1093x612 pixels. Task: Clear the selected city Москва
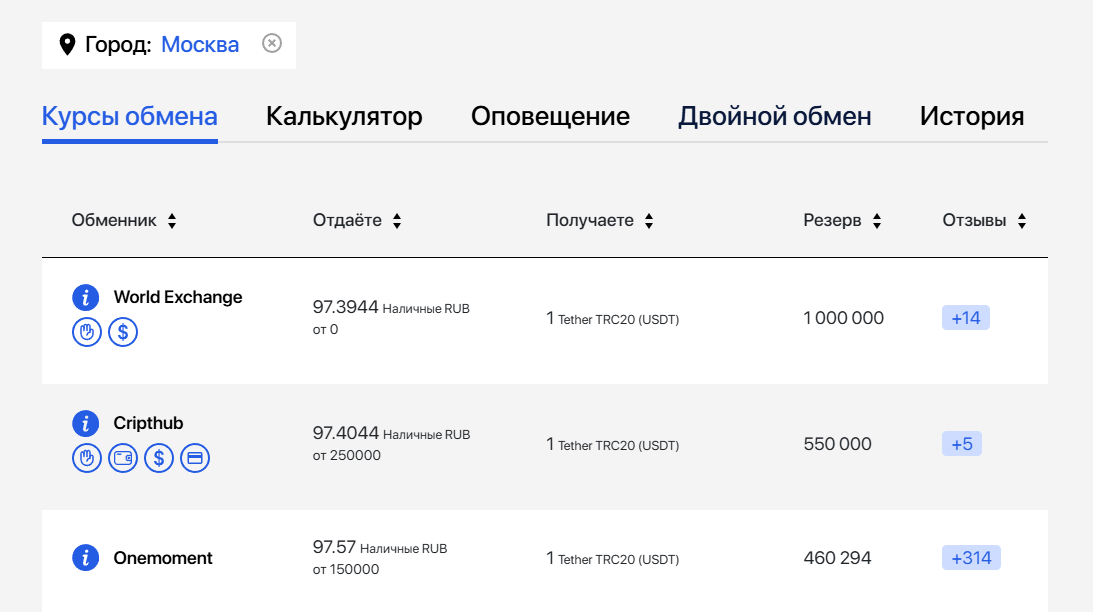point(272,43)
